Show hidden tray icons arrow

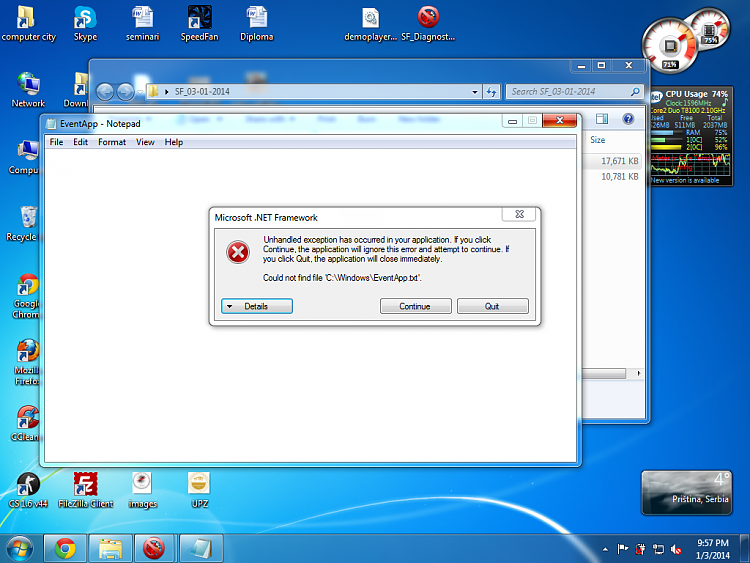tap(606, 550)
